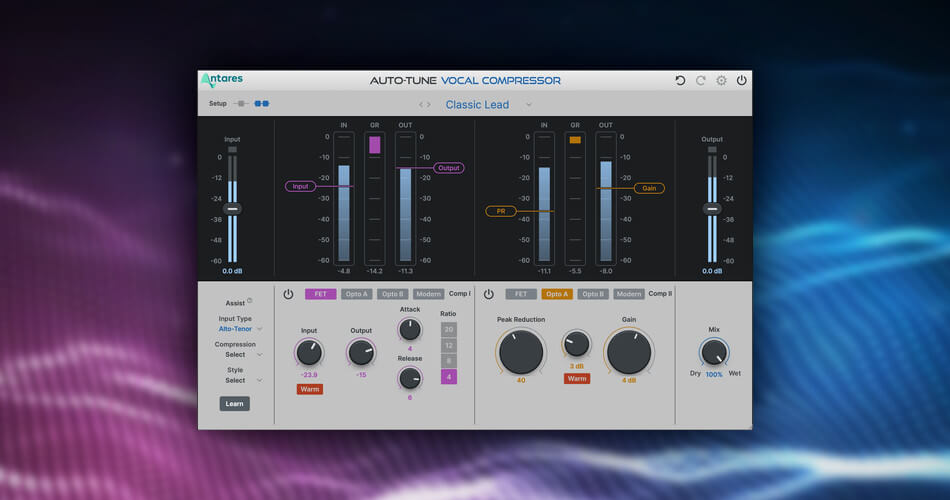
Task: Select ratio 20 on Comp I
Action: [449, 330]
